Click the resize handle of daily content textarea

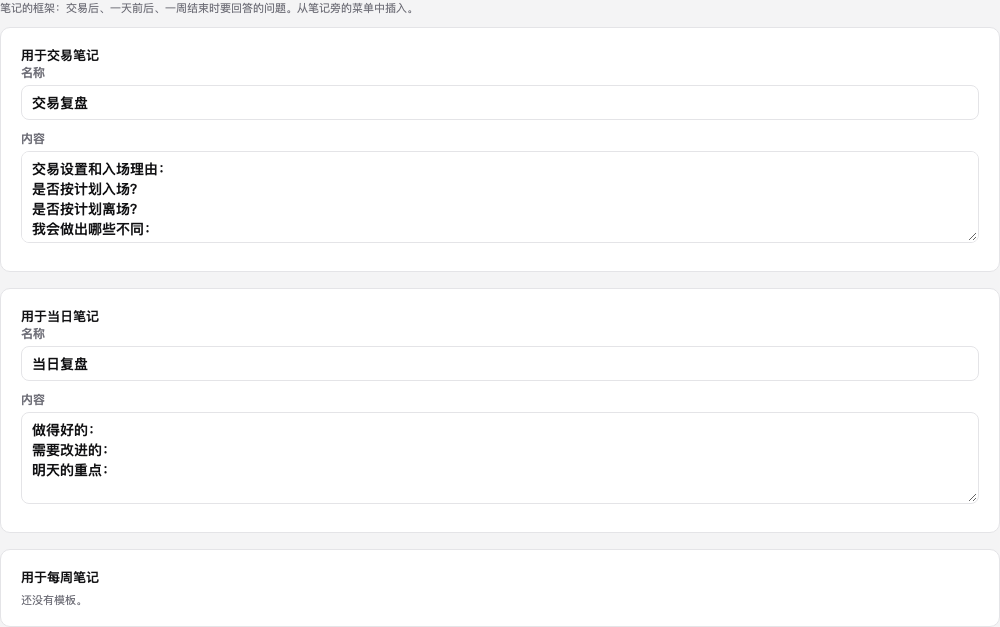coord(972,498)
